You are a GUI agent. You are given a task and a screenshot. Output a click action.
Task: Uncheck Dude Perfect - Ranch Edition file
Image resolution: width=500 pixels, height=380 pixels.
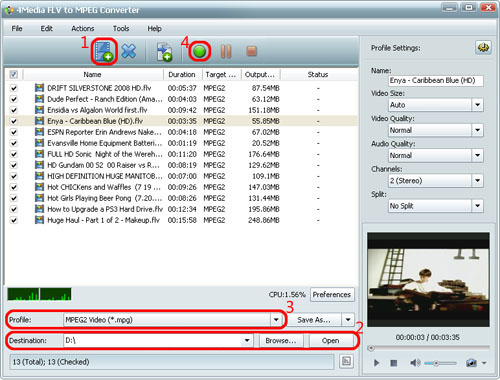(14, 99)
